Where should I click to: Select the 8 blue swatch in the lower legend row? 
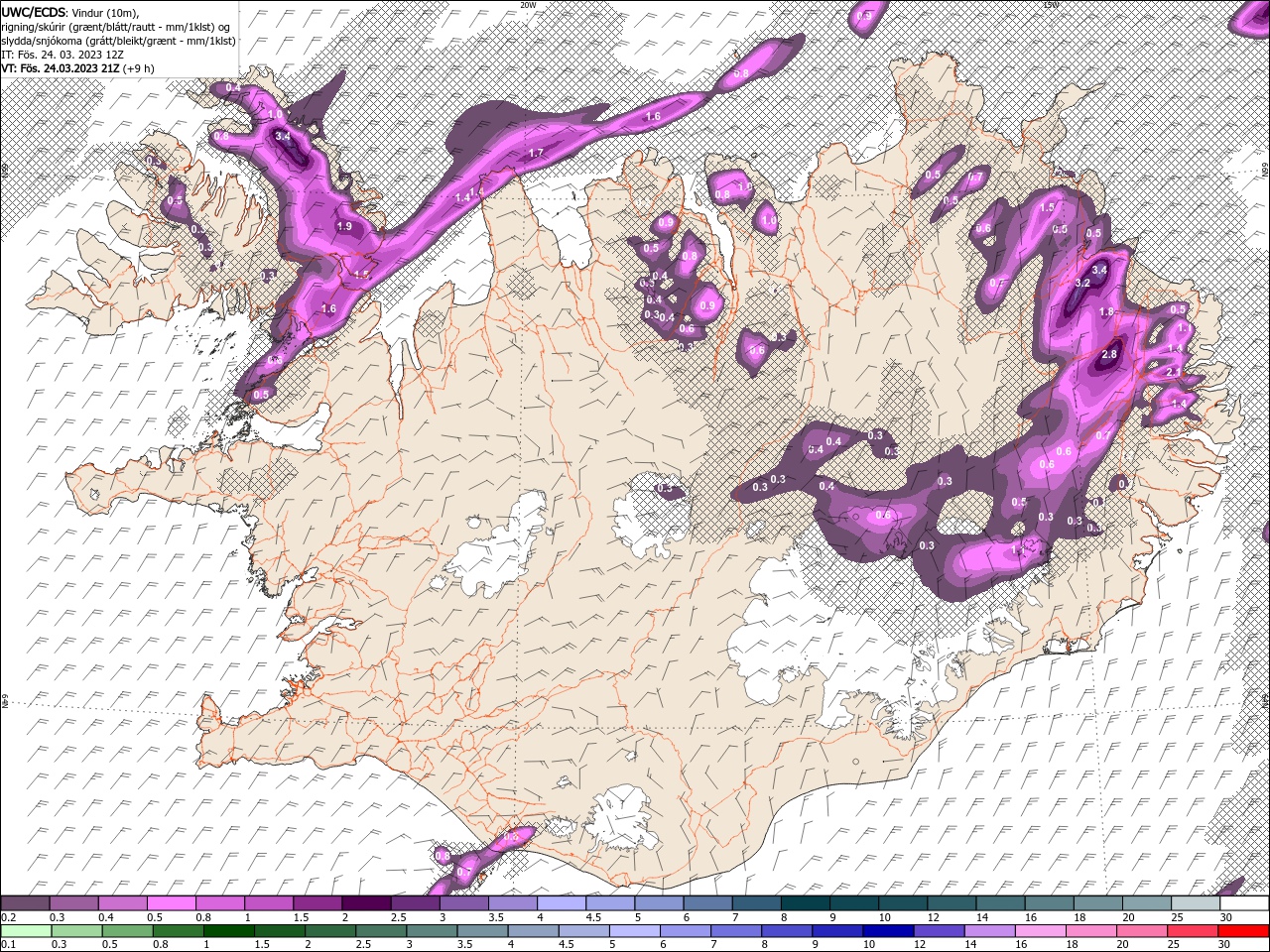tap(787, 931)
